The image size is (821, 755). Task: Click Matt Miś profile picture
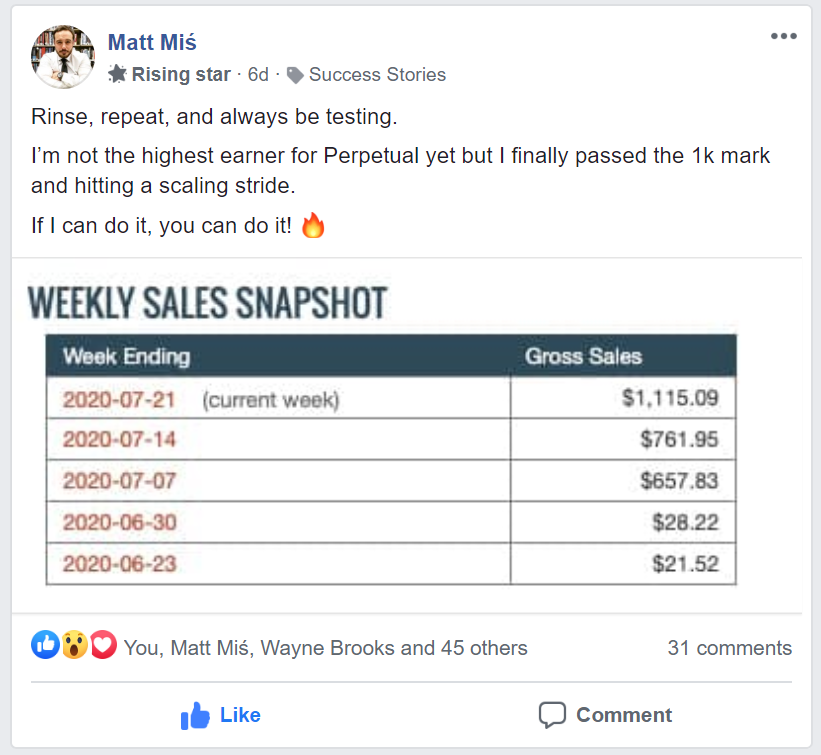63,57
